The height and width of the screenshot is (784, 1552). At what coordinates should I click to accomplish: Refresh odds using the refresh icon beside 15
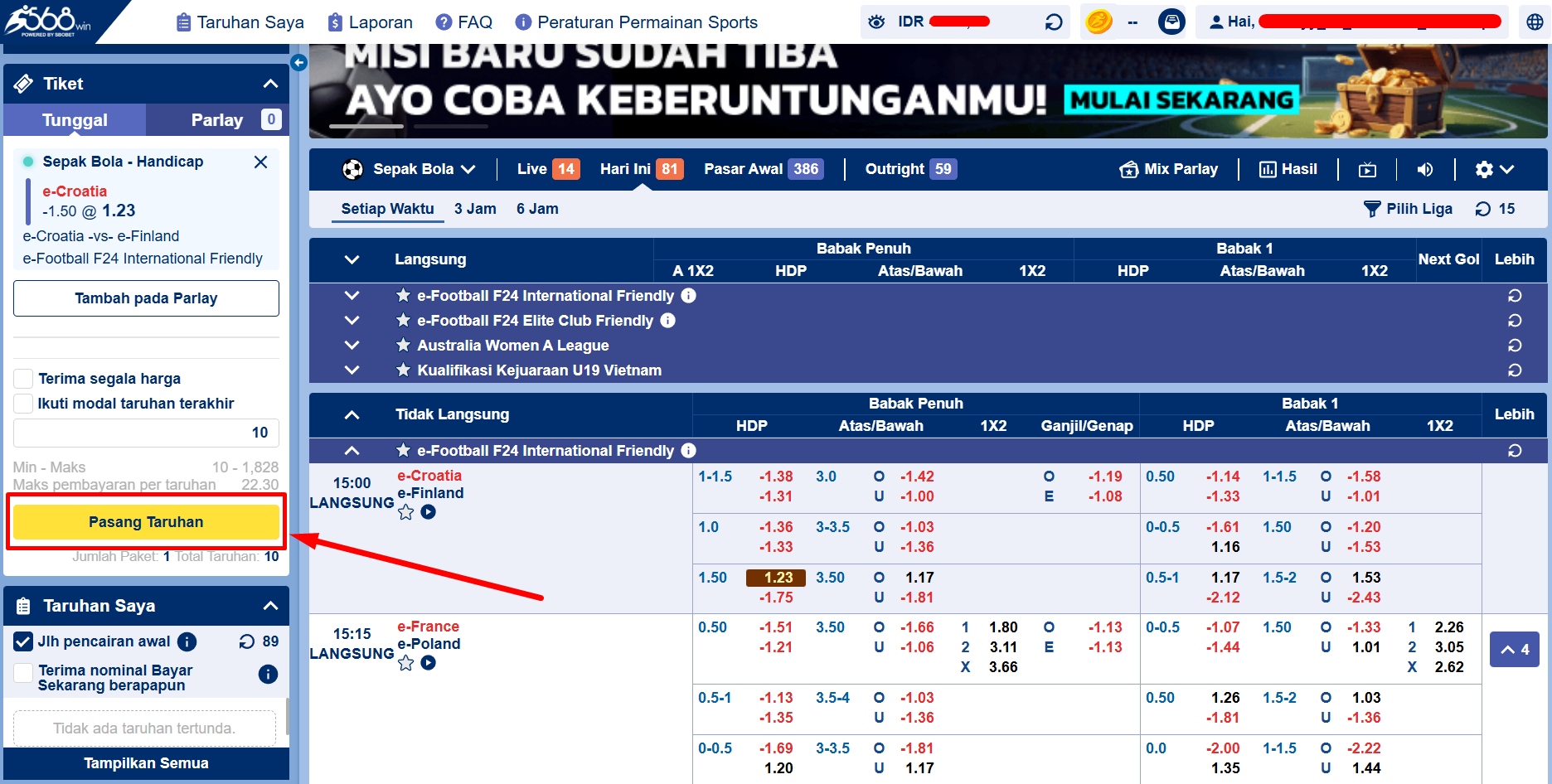[x=1483, y=209]
